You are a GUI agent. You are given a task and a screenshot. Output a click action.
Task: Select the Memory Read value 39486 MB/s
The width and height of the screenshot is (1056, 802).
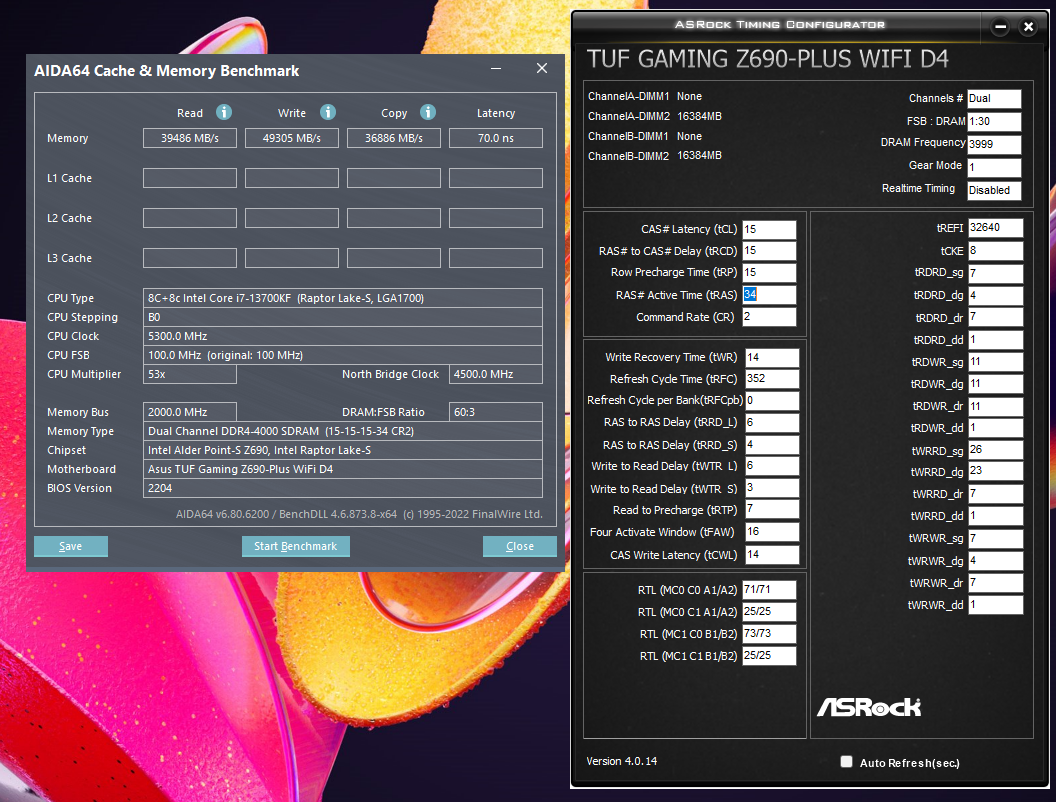pyautogui.click(x=190, y=138)
